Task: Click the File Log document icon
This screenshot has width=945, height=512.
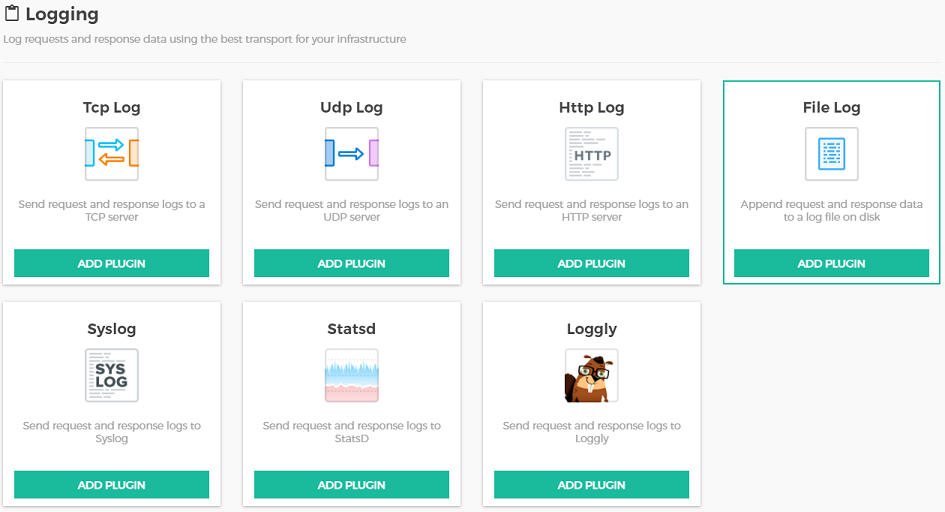Action: point(831,154)
